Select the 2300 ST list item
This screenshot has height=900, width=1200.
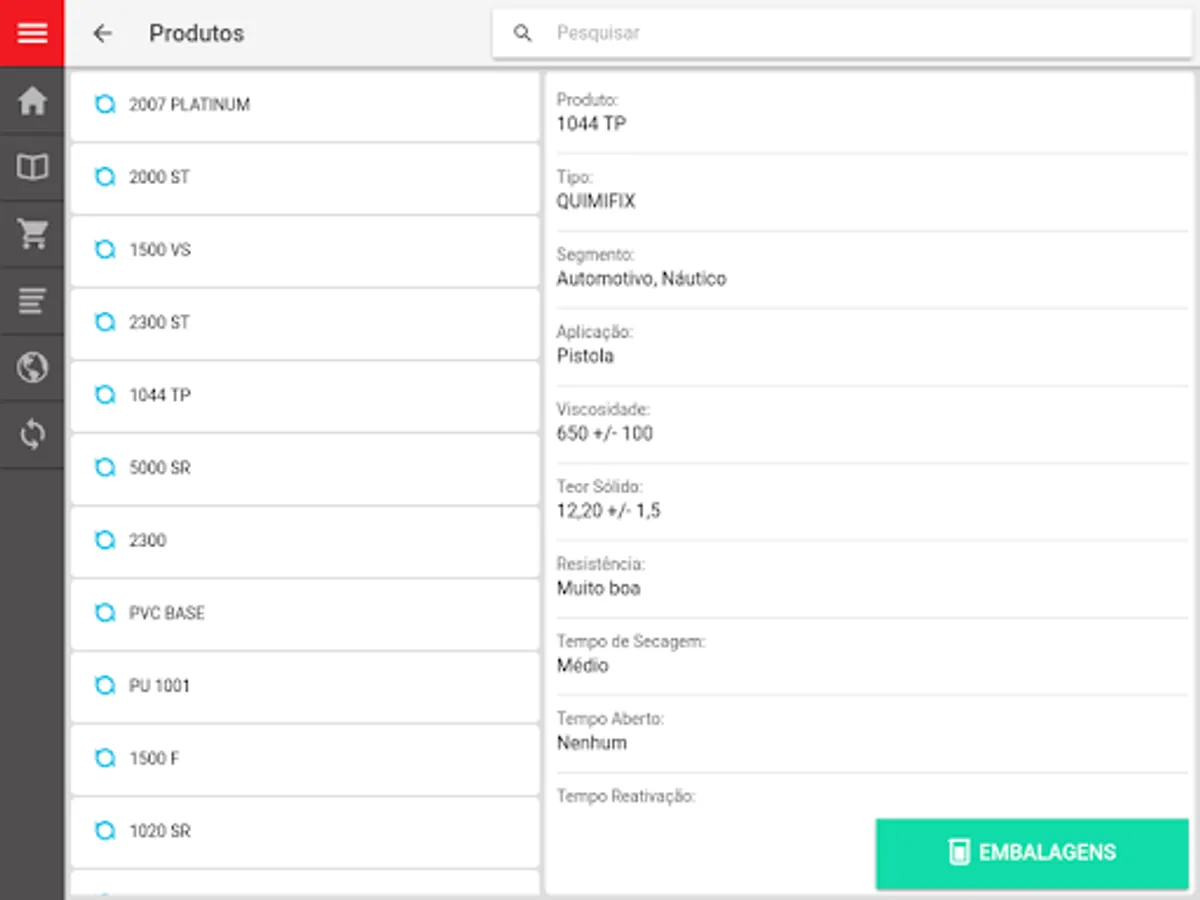(x=304, y=323)
